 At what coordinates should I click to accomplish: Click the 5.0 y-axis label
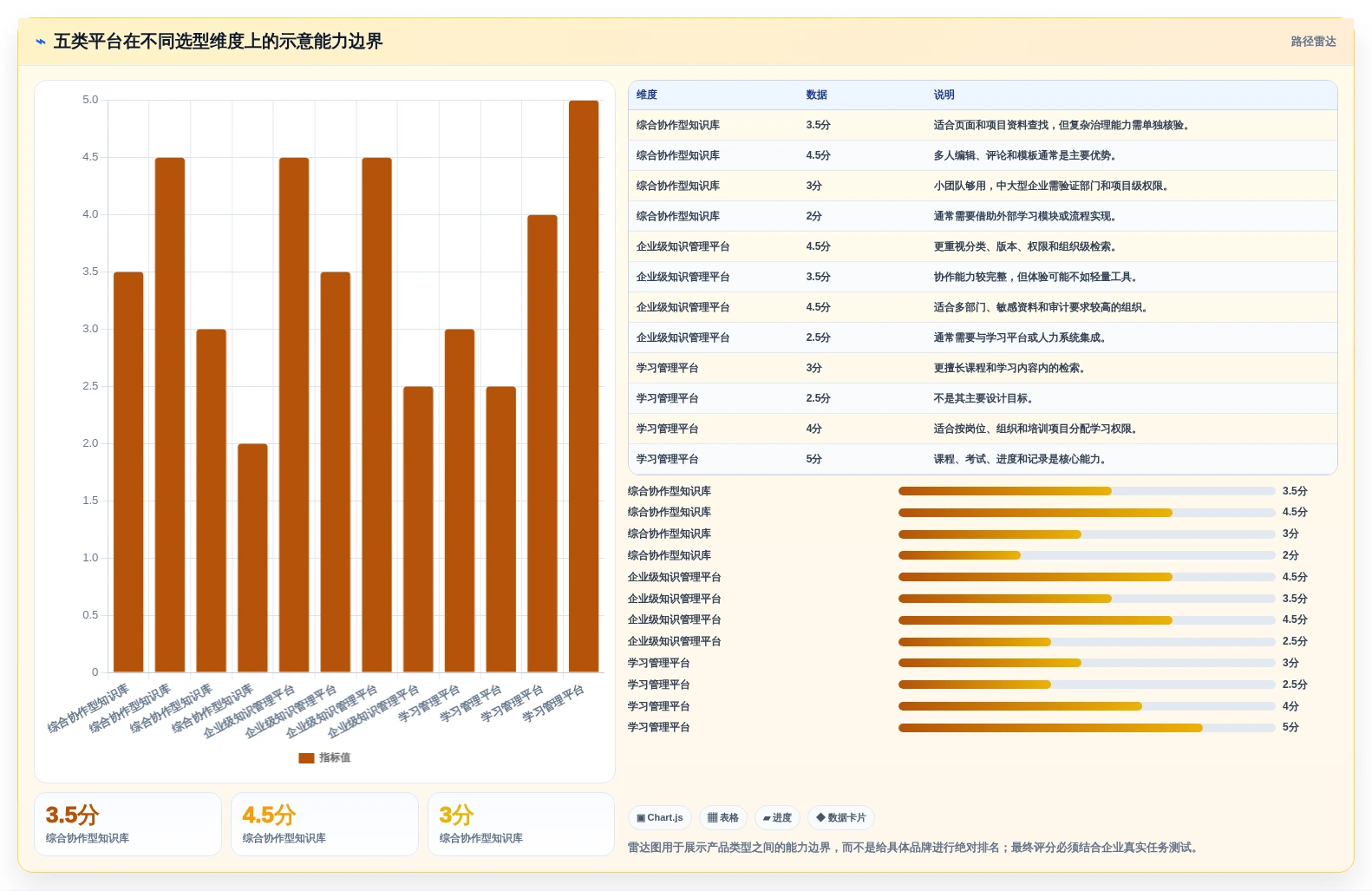(90, 100)
